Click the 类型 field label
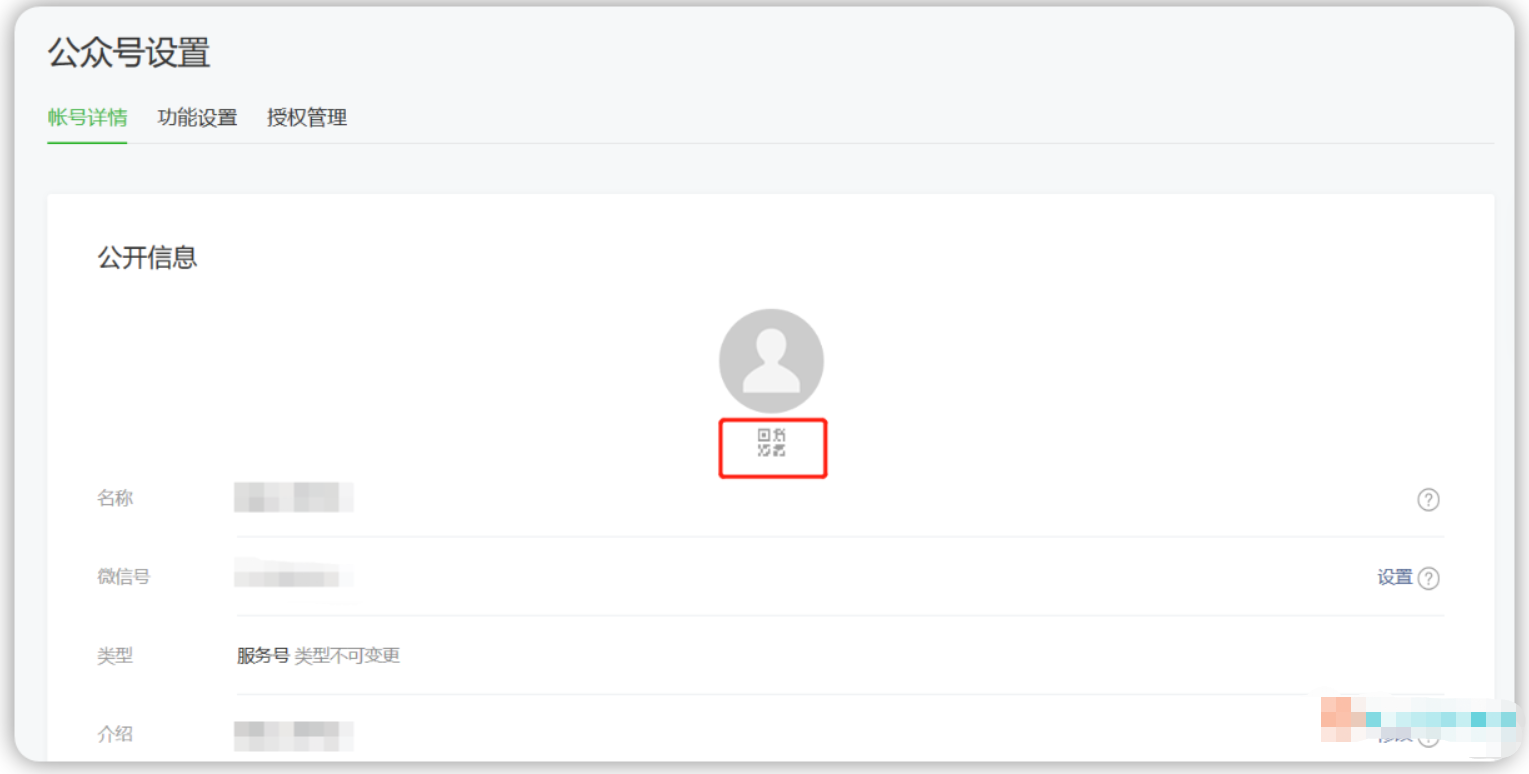 pyautogui.click(x=115, y=656)
